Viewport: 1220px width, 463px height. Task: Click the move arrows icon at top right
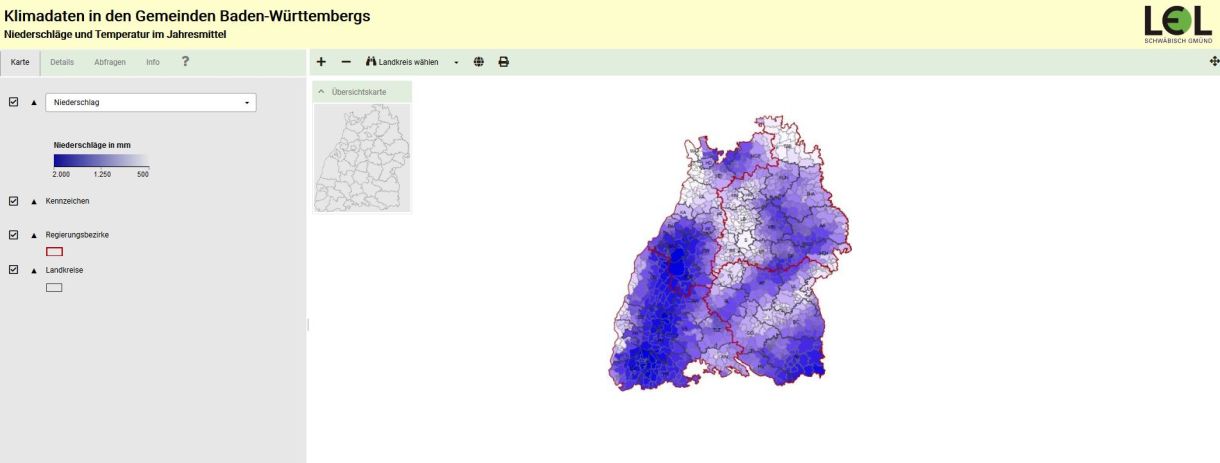[x=1214, y=62]
